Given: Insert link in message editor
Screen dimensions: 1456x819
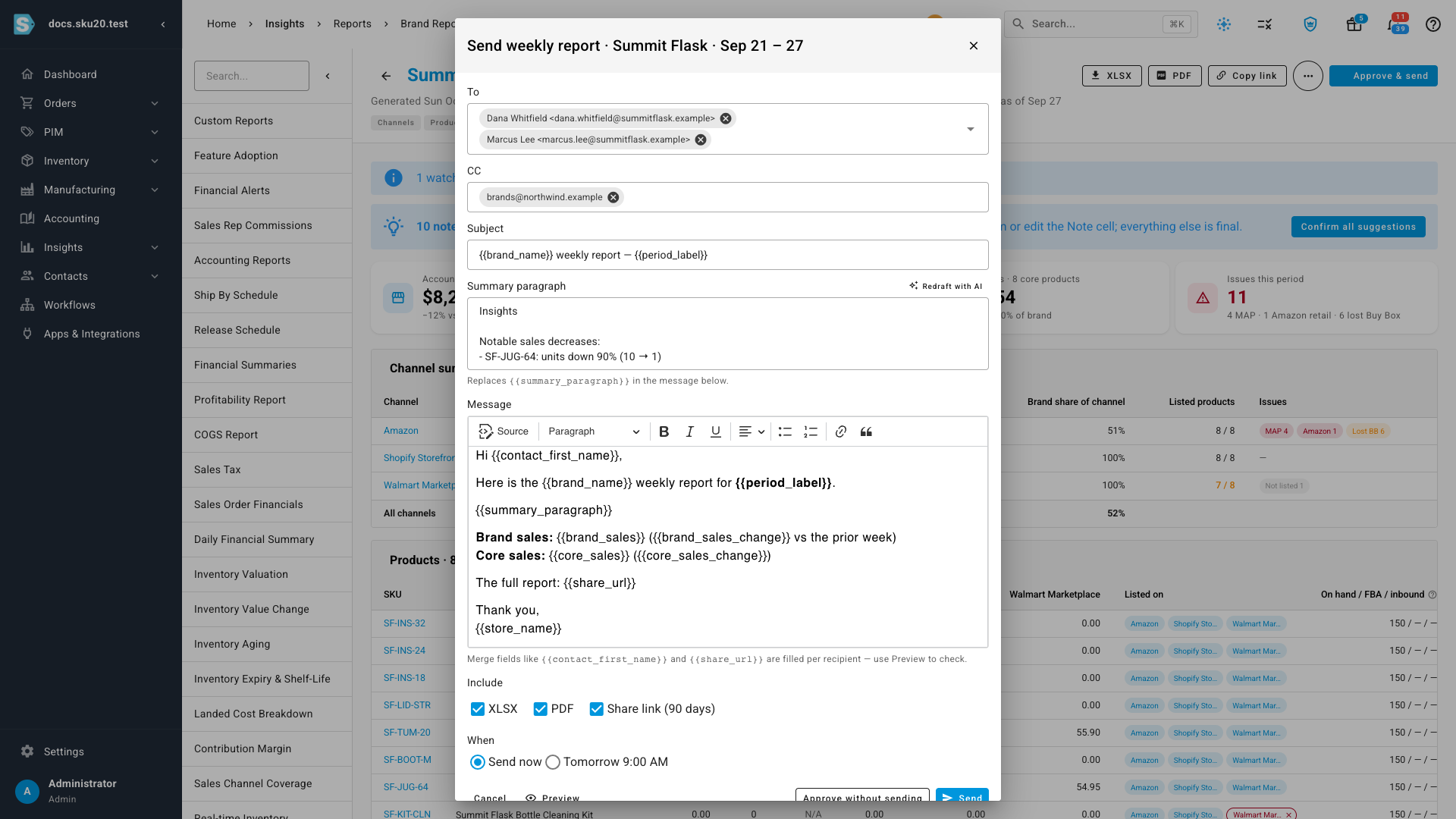Looking at the screenshot, I should [x=840, y=431].
